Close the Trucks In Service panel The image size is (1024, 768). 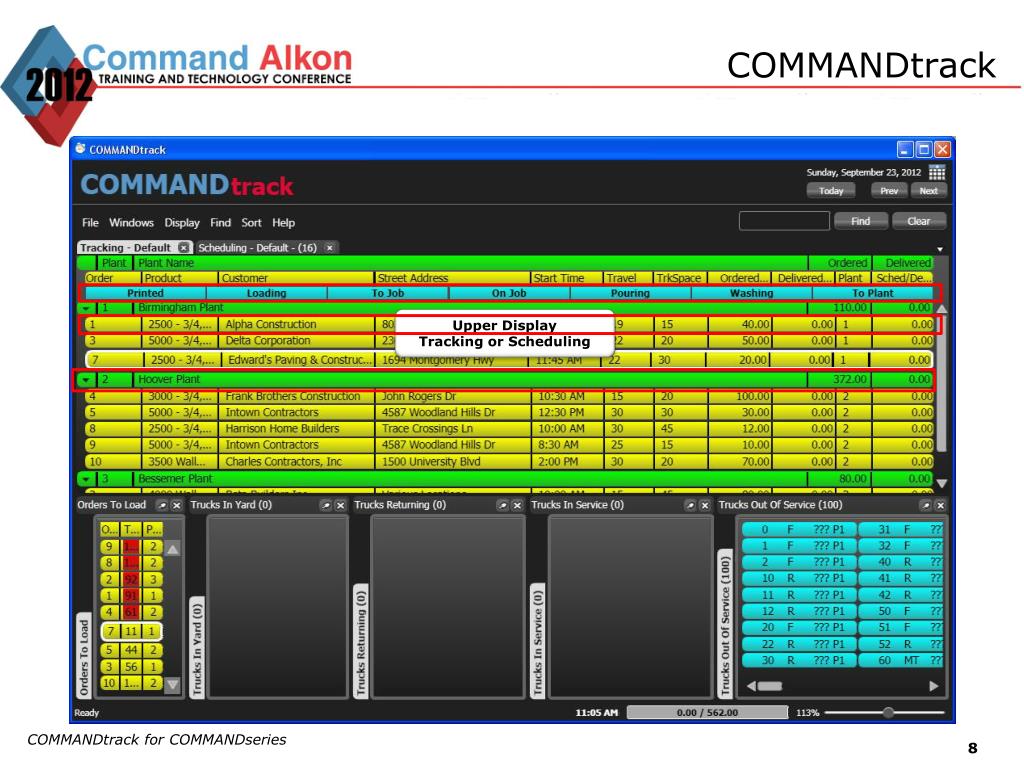[705, 505]
